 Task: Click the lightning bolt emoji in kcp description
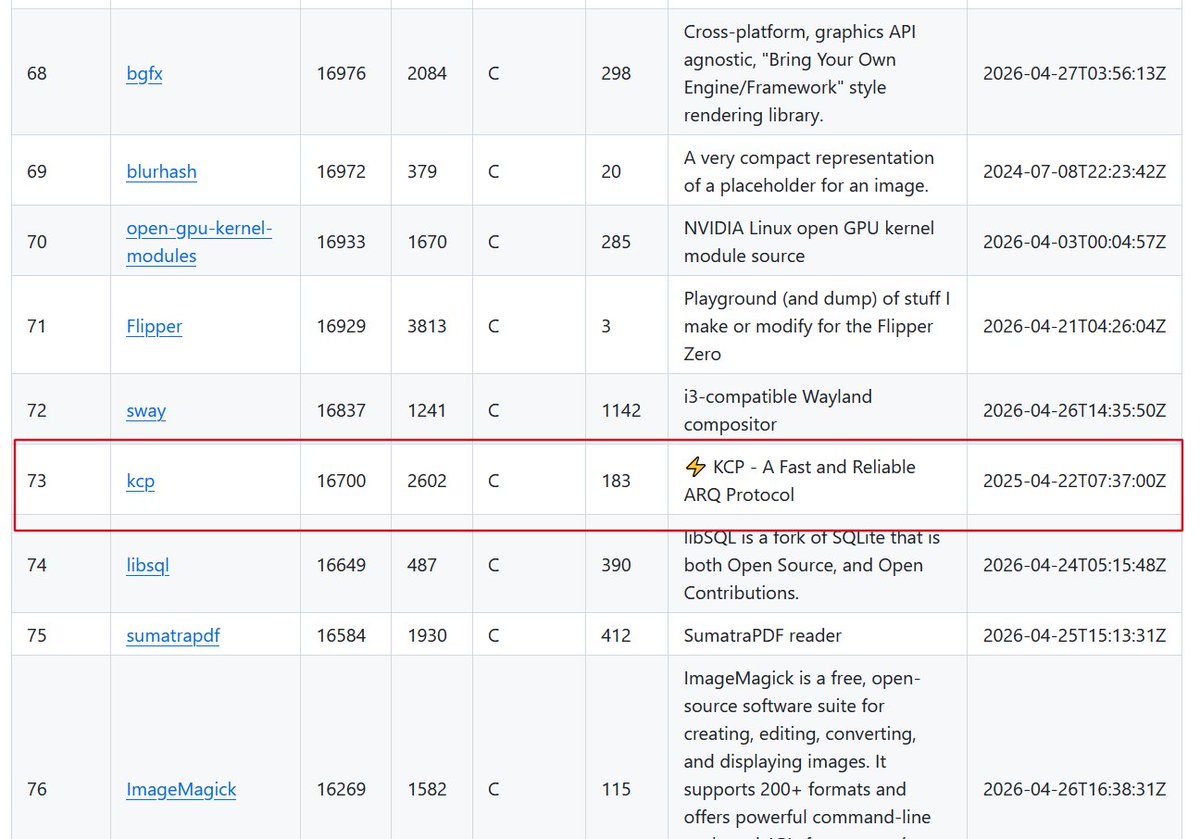pyautogui.click(x=695, y=467)
